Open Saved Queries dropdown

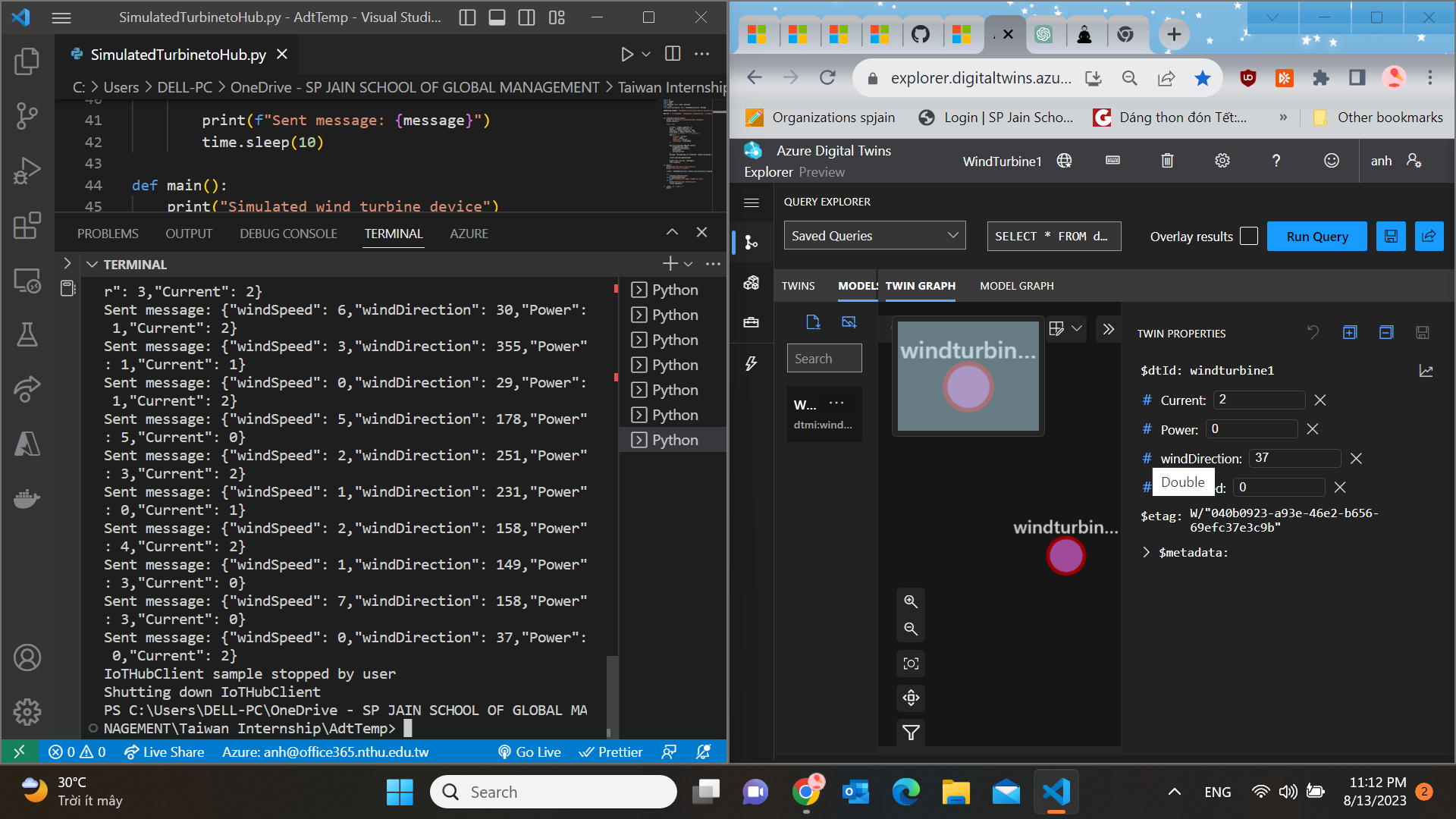point(874,236)
